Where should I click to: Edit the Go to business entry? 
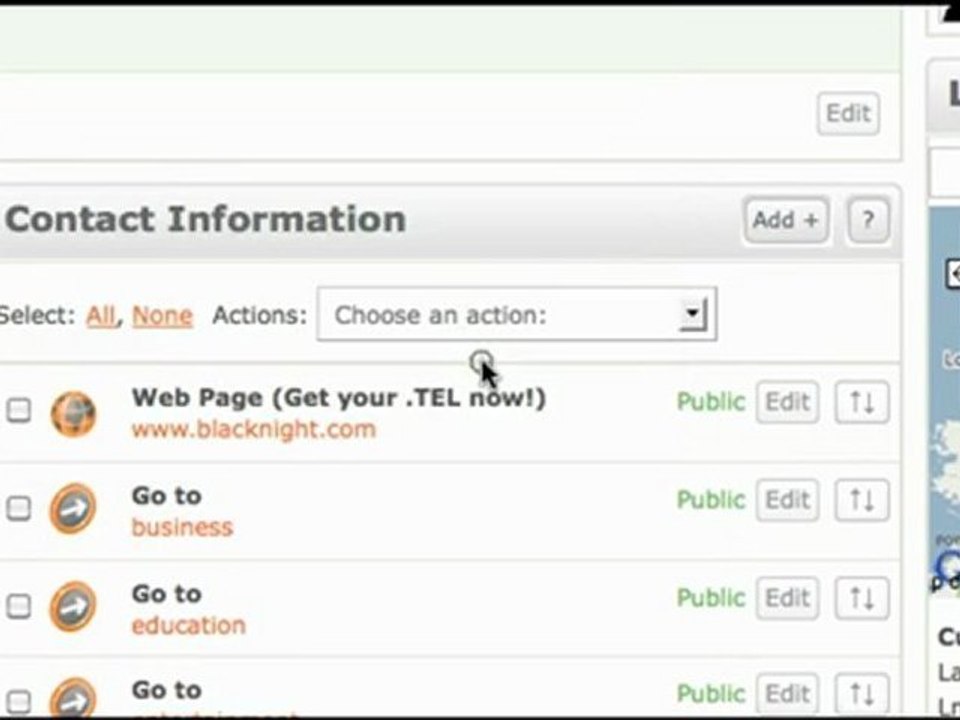786,500
